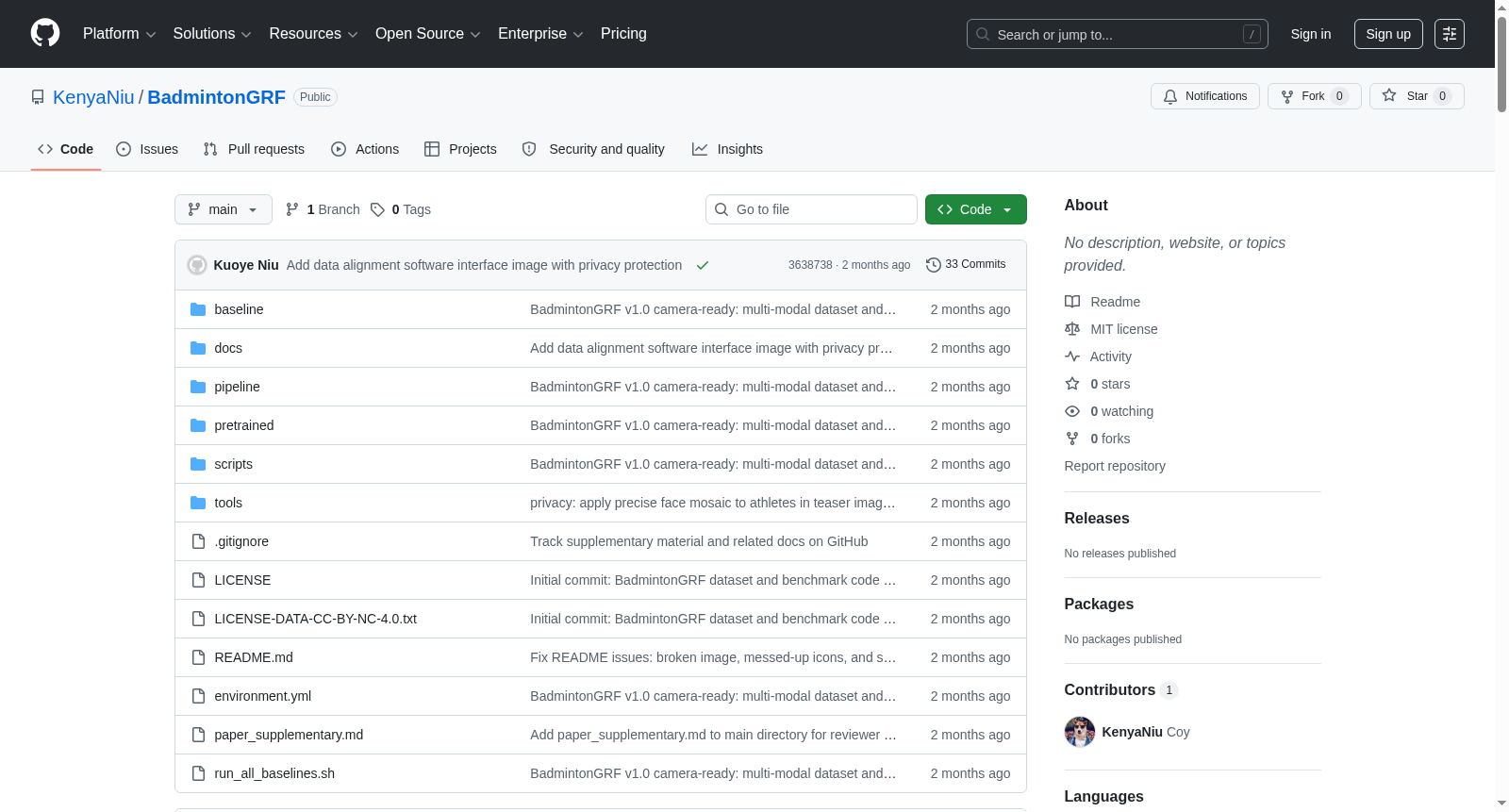The height and width of the screenshot is (812, 1509).
Task: Expand the Resources menu
Action: pyautogui.click(x=313, y=34)
